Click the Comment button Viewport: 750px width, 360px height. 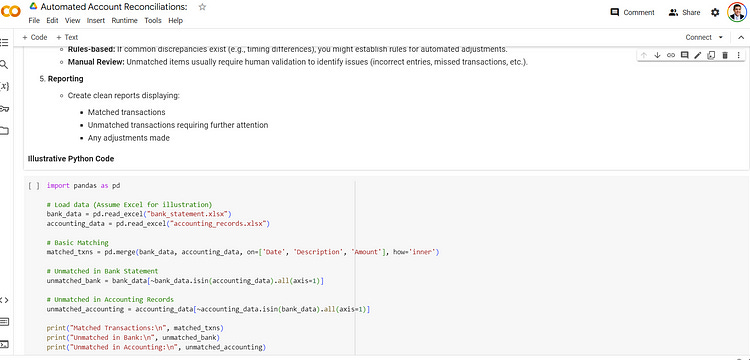coord(632,12)
